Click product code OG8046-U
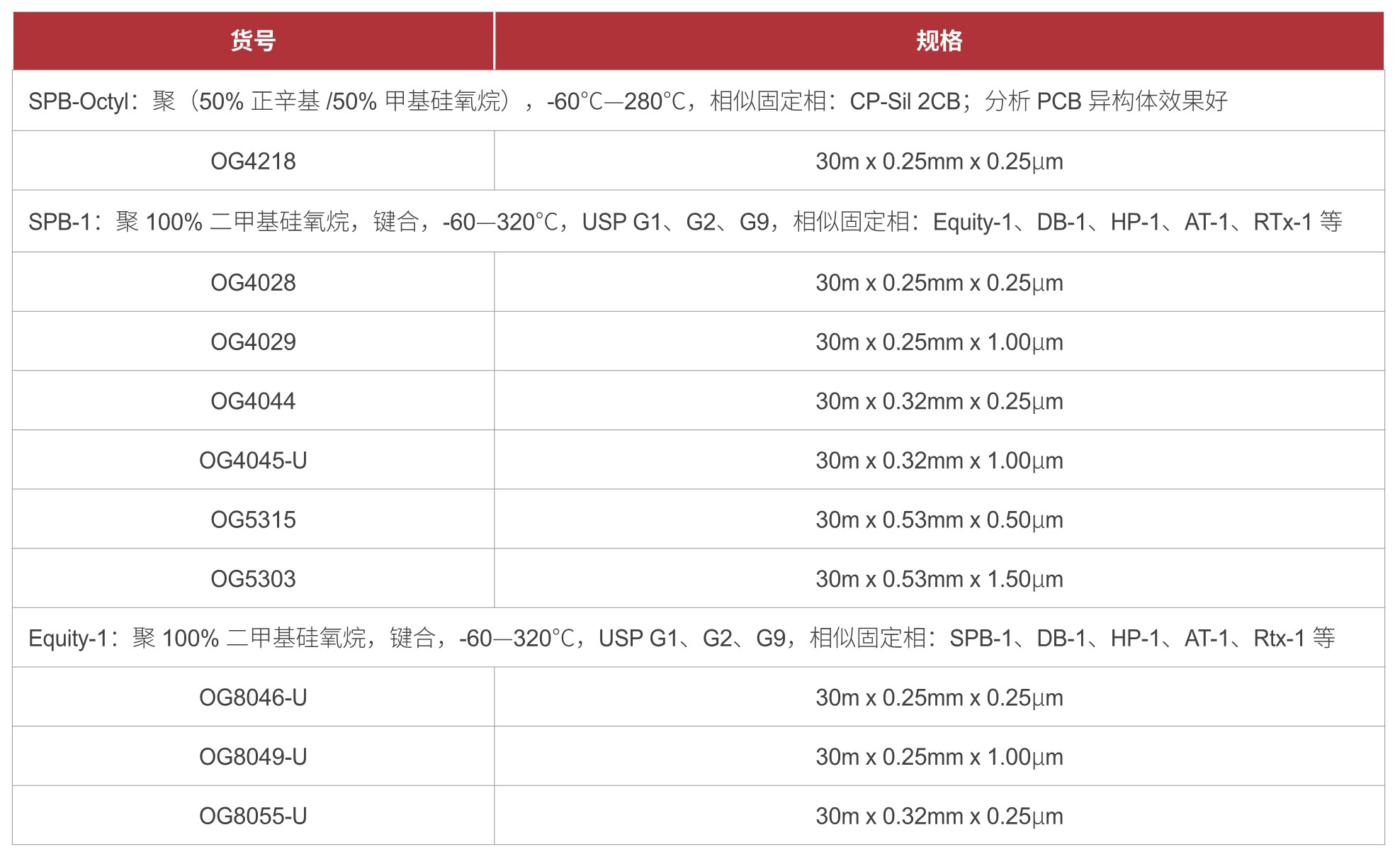The image size is (1400, 859). [253, 697]
